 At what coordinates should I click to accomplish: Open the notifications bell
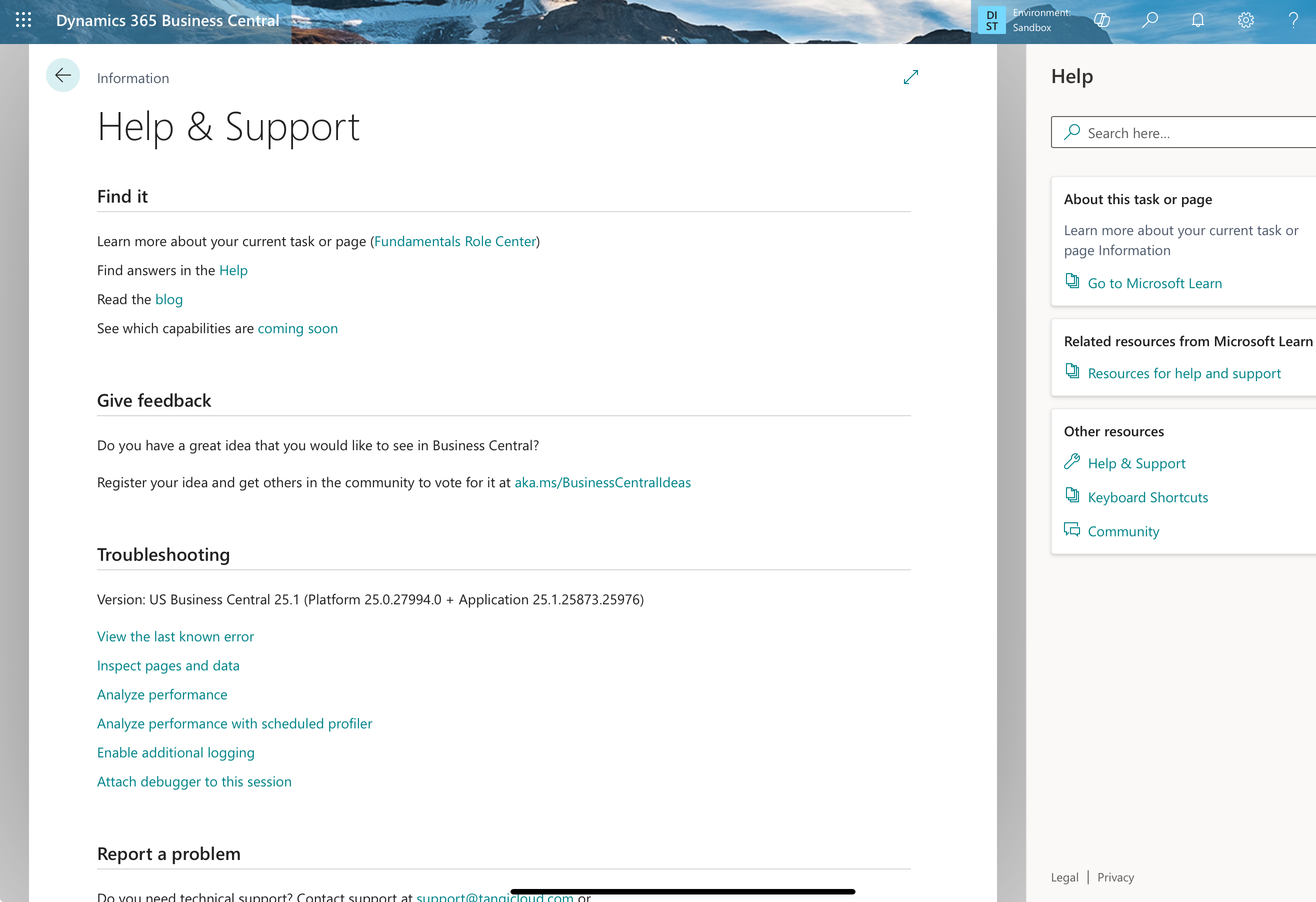click(x=1197, y=21)
